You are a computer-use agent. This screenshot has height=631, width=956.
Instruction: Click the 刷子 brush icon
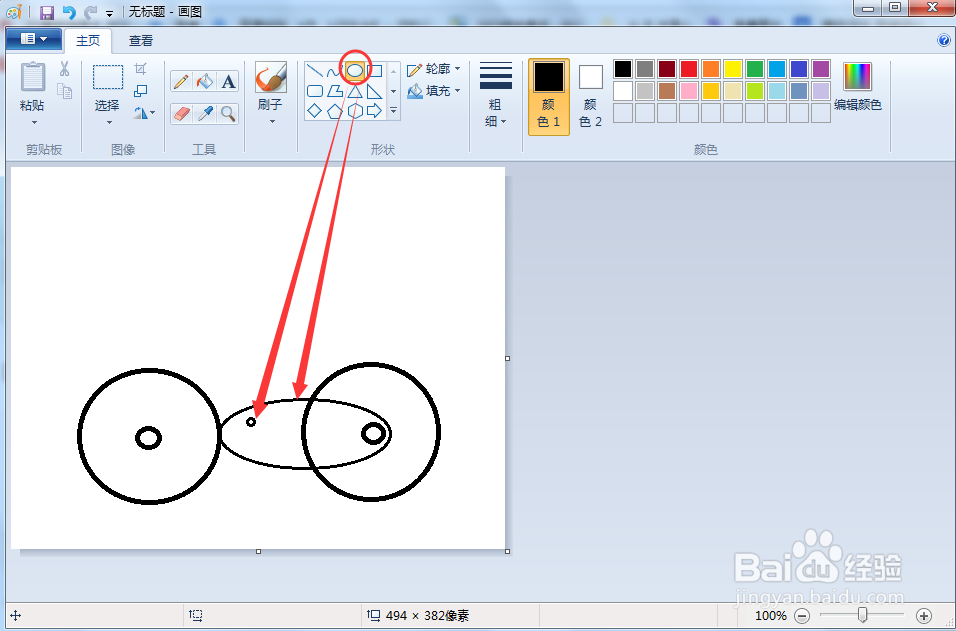coord(271,78)
